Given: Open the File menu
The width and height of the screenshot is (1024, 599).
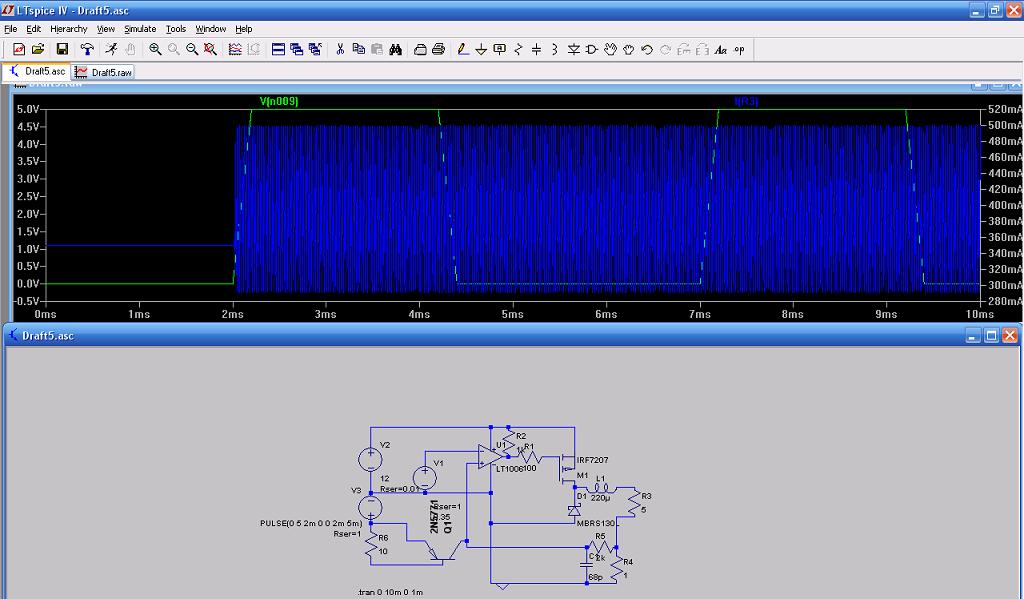Looking at the screenshot, I should tap(10, 29).
